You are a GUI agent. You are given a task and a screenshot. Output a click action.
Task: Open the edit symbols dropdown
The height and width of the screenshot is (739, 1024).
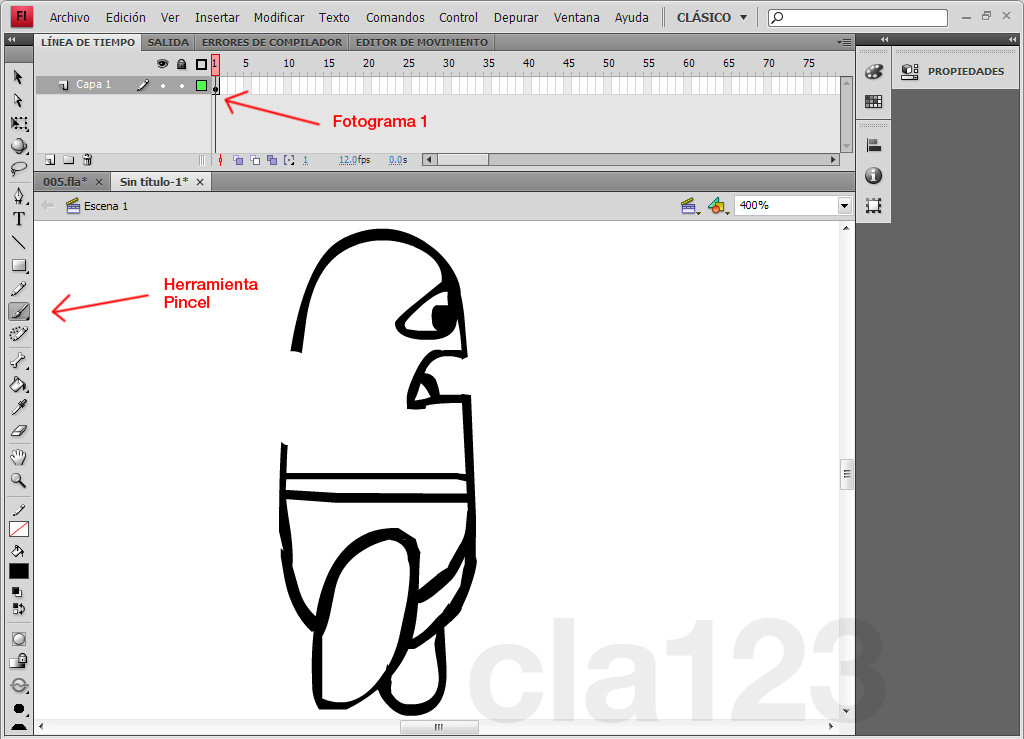point(718,206)
